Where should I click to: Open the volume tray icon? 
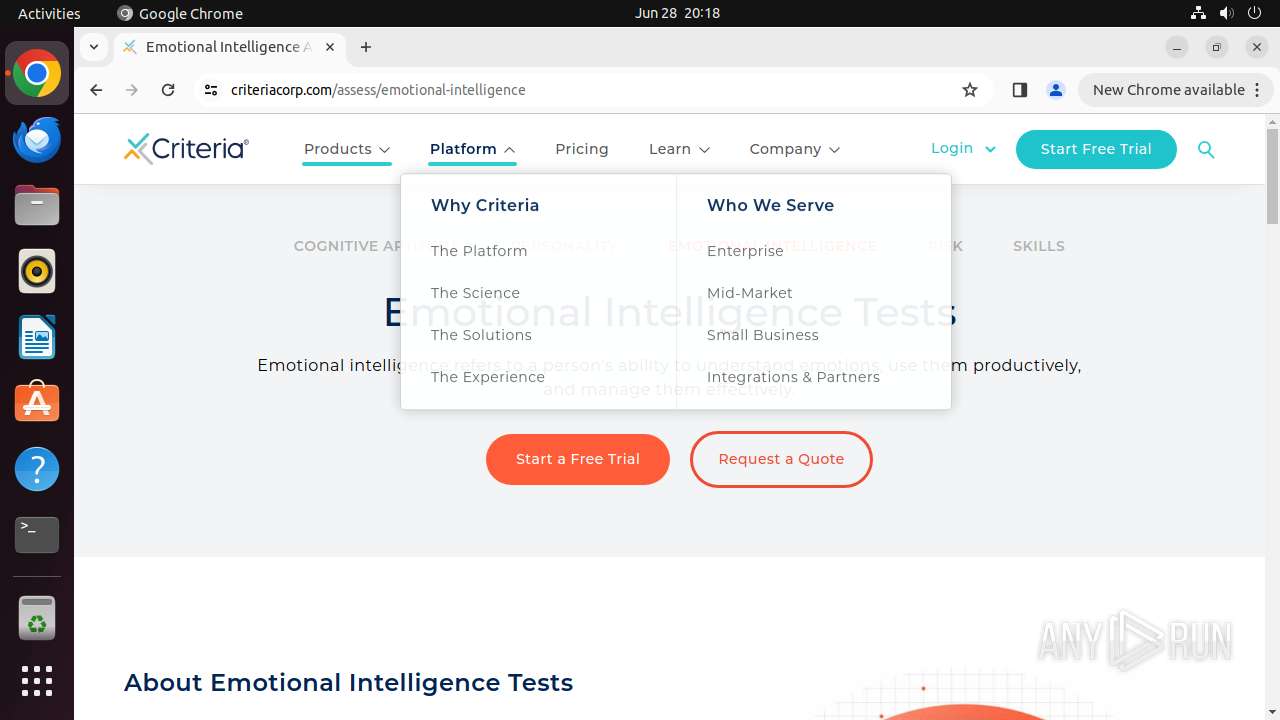tap(1226, 13)
